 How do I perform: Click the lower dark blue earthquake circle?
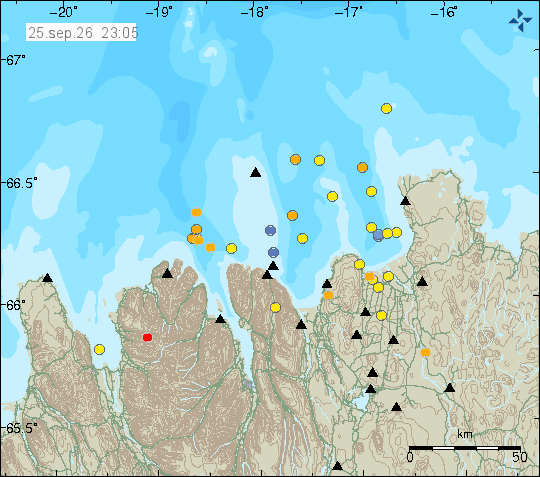click(x=273, y=252)
